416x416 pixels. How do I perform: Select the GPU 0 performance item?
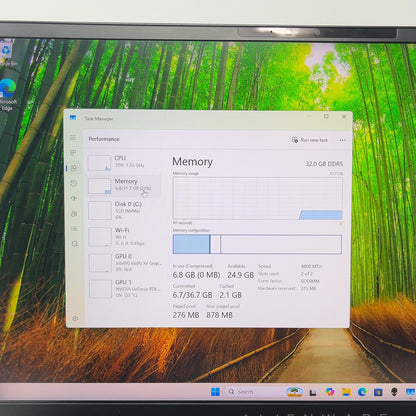[124, 263]
